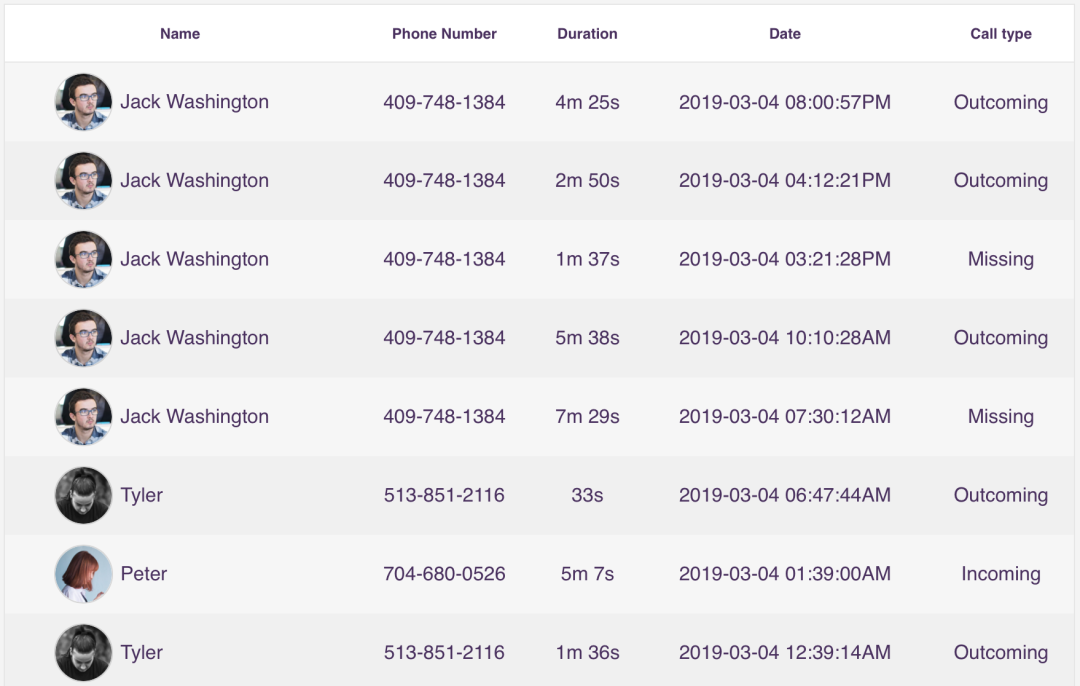Screen dimensions: 1080x686
Task: Sort by the Name column header
Action: point(180,34)
